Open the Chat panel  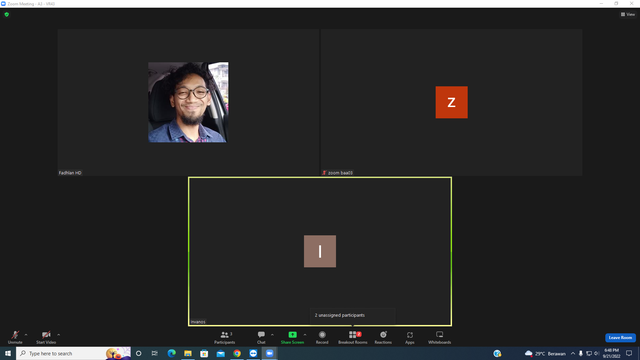[x=261, y=337]
